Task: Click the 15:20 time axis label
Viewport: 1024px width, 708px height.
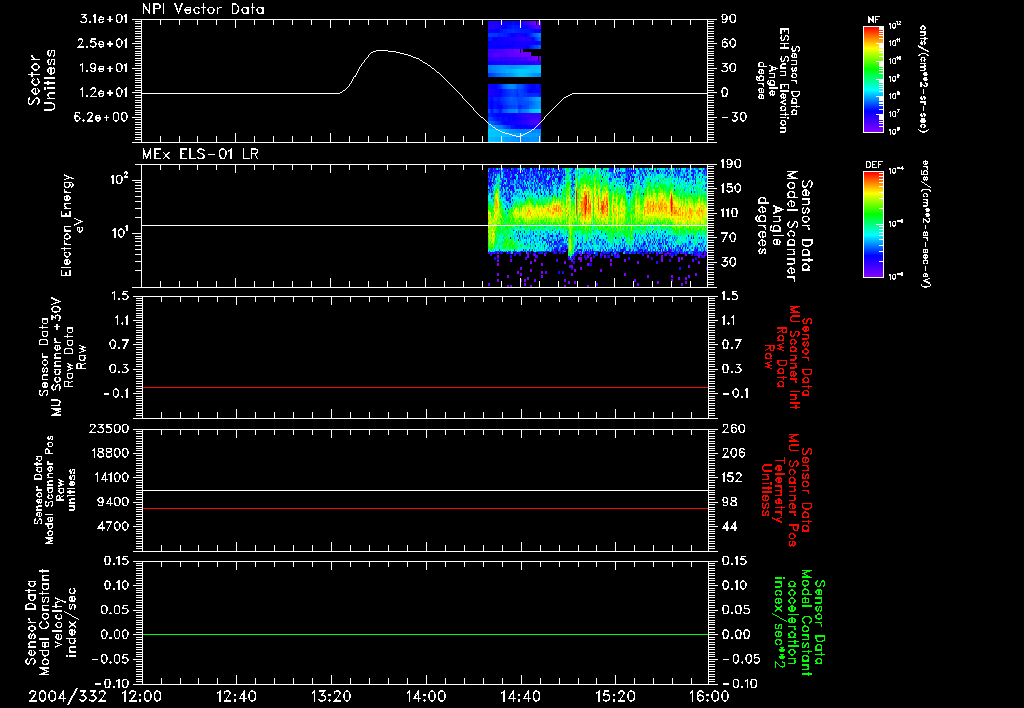Action: (x=615, y=697)
